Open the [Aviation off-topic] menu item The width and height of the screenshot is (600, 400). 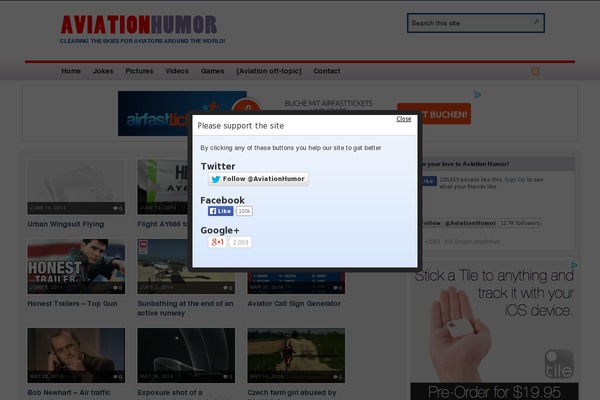(269, 71)
